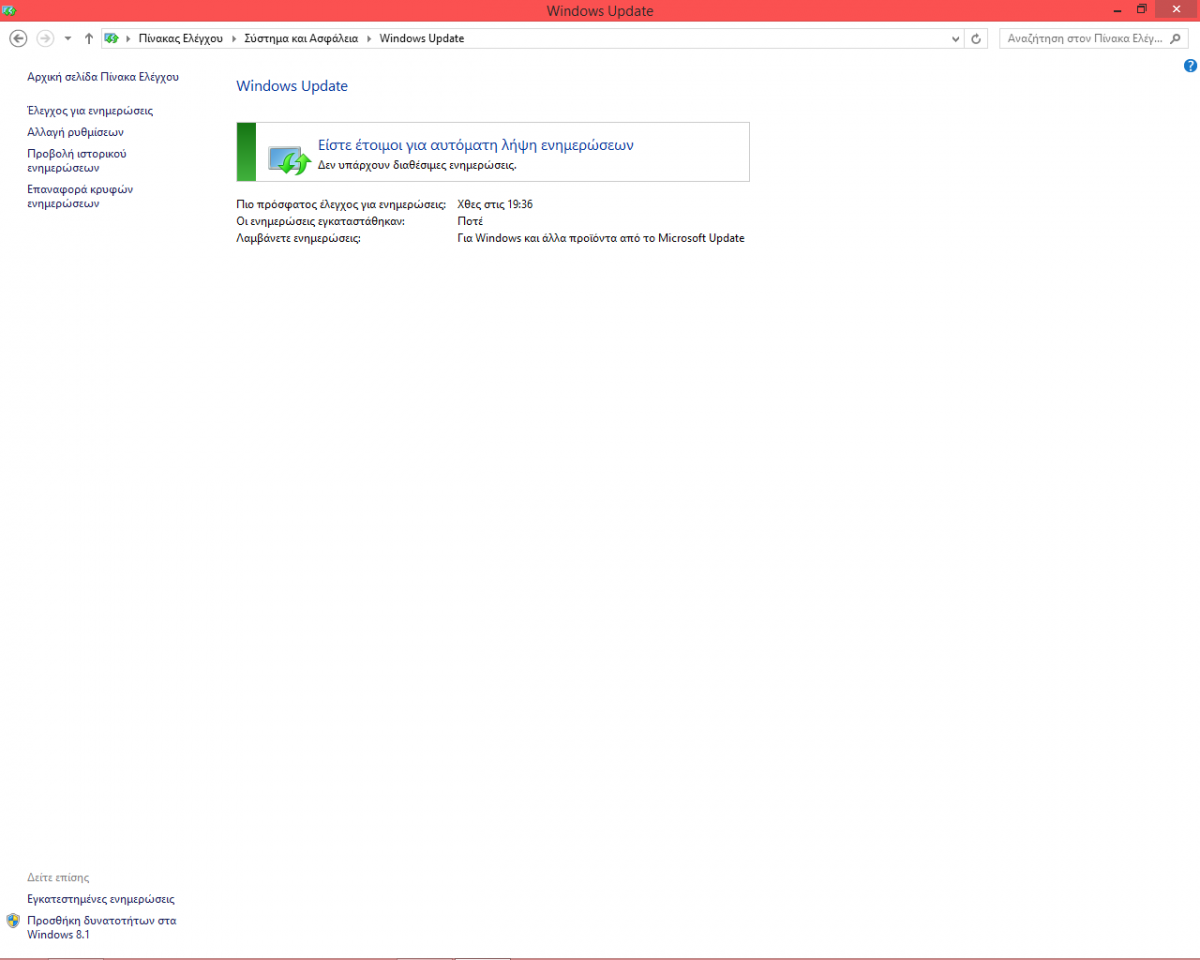This screenshot has height=960, width=1200.
Task: Select Σύστημα και Ασφάλεια breadcrumb
Action: coord(301,39)
